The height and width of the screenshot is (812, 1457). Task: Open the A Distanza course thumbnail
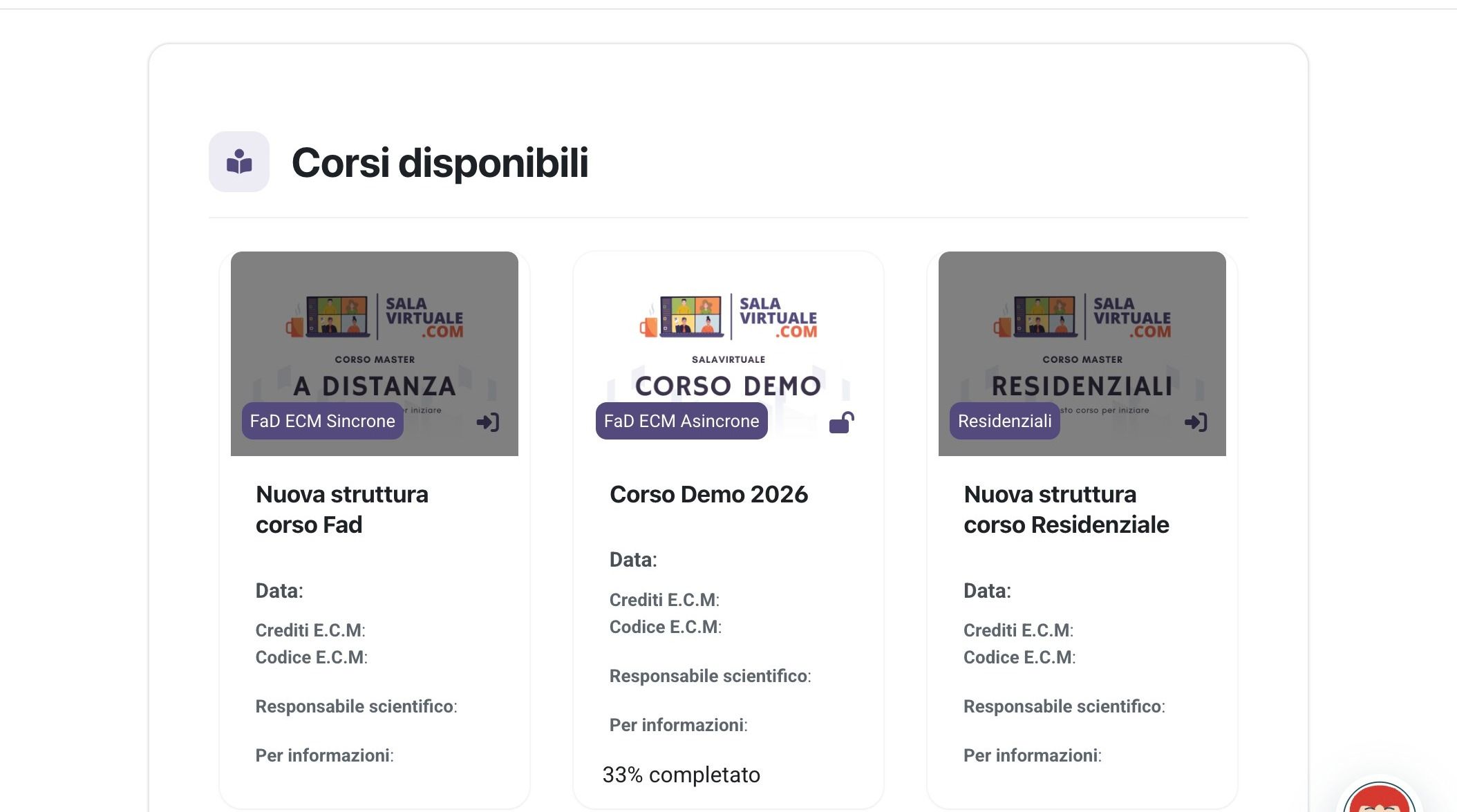point(375,353)
